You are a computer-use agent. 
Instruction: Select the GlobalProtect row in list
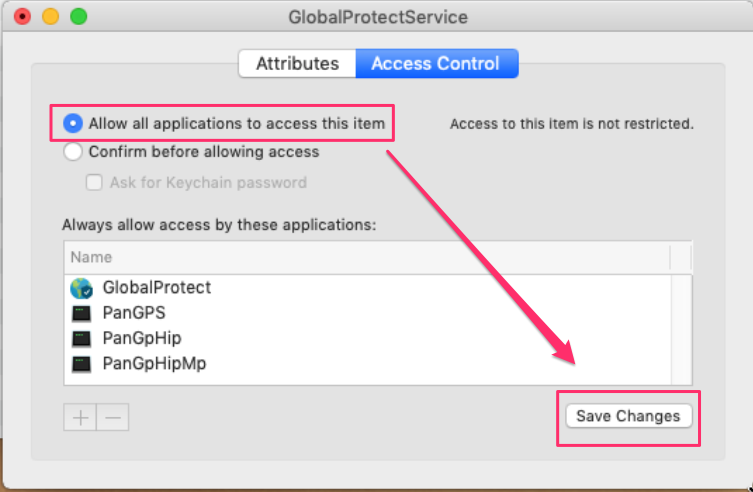click(x=157, y=288)
